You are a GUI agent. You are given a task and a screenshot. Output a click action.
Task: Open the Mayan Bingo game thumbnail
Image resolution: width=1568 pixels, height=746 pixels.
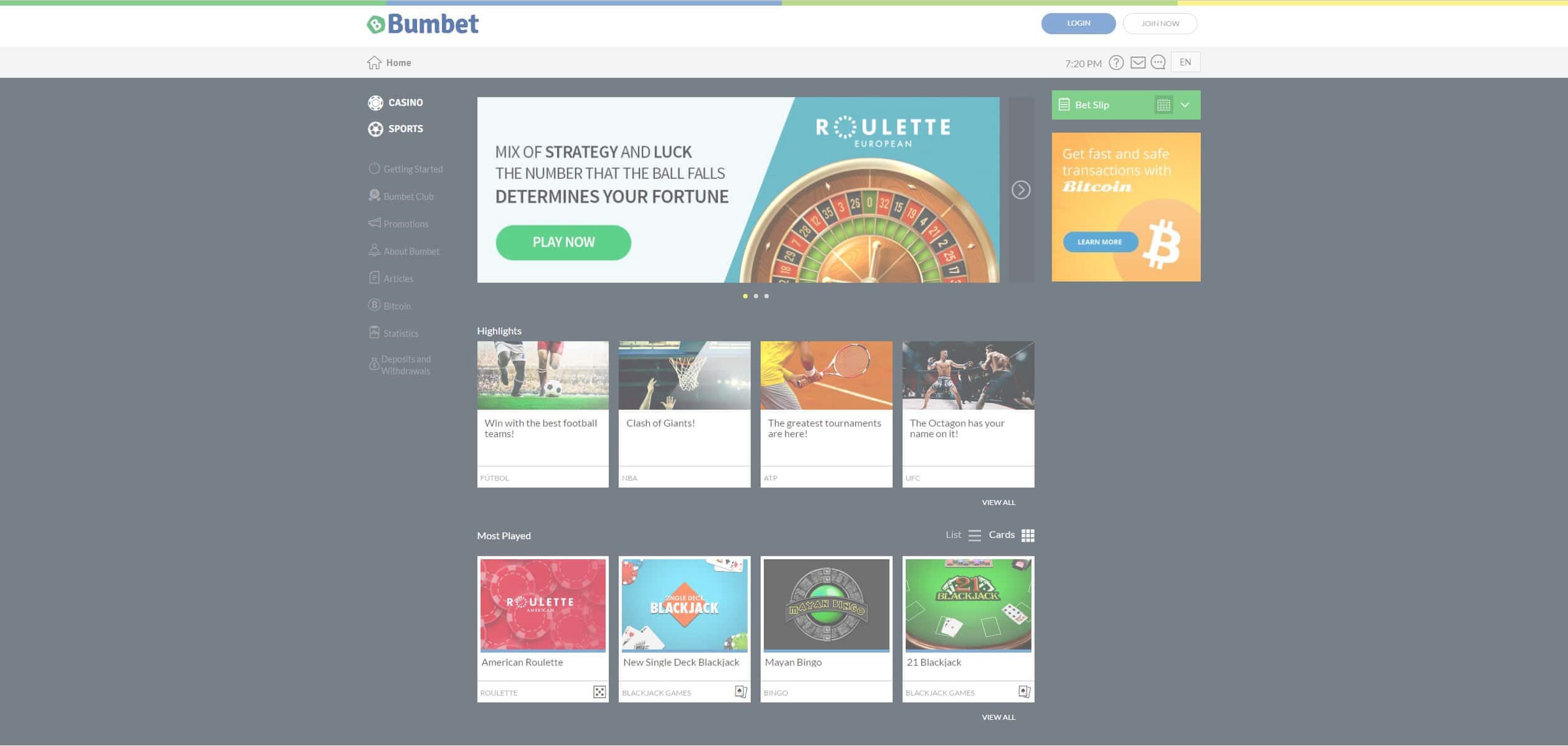826,605
